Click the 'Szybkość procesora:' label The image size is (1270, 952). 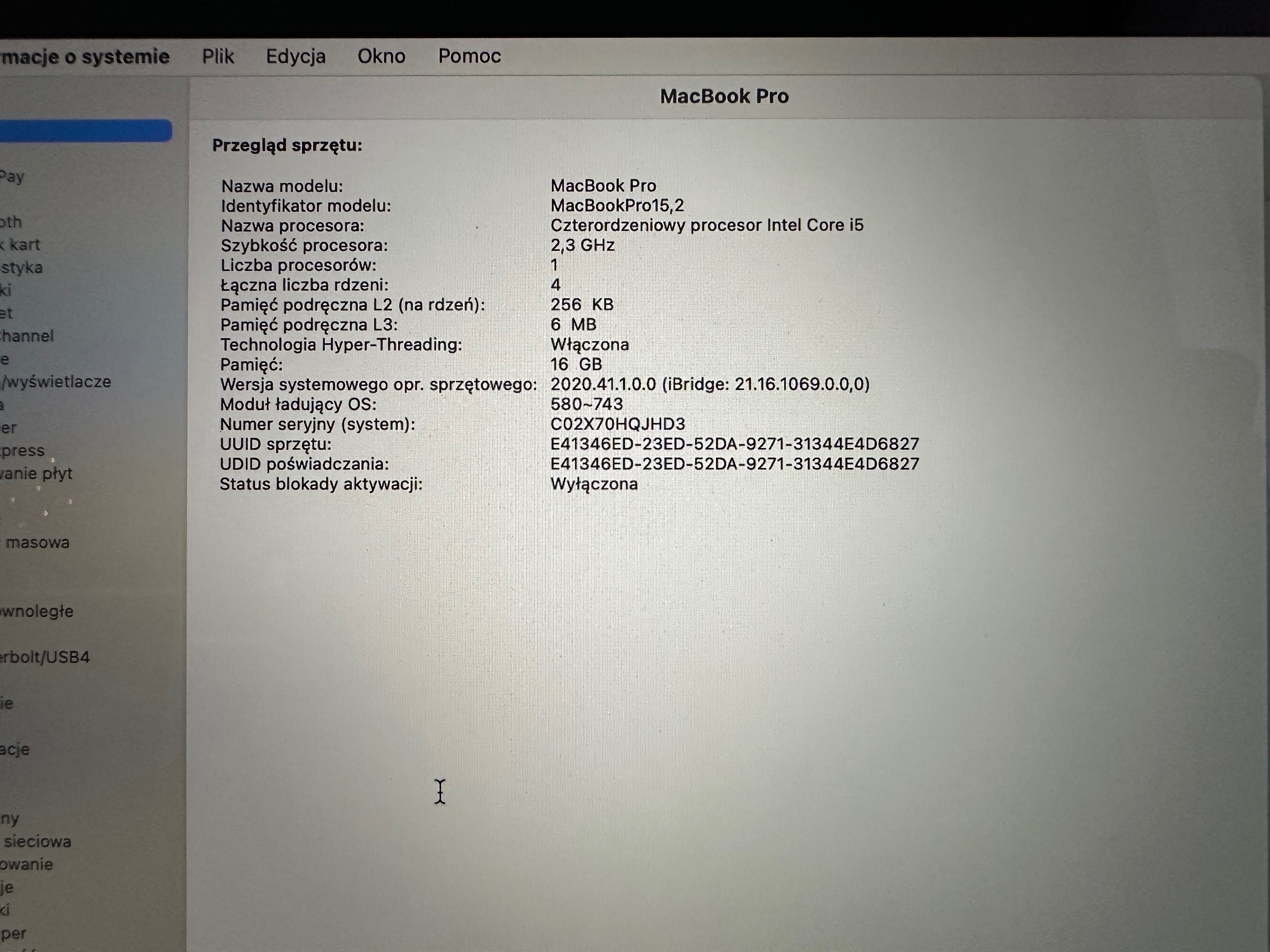pos(304,245)
